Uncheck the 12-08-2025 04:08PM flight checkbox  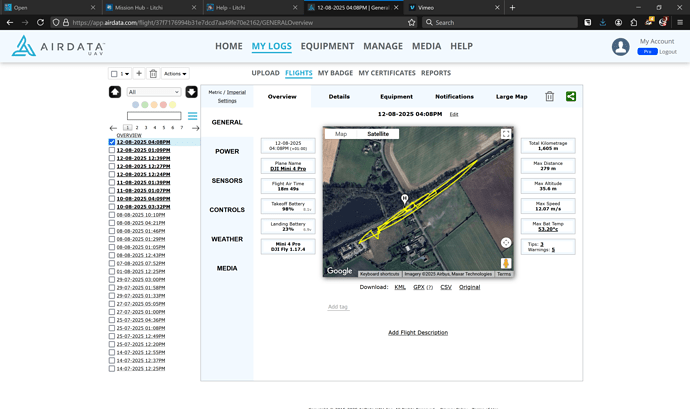coord(112,142)
